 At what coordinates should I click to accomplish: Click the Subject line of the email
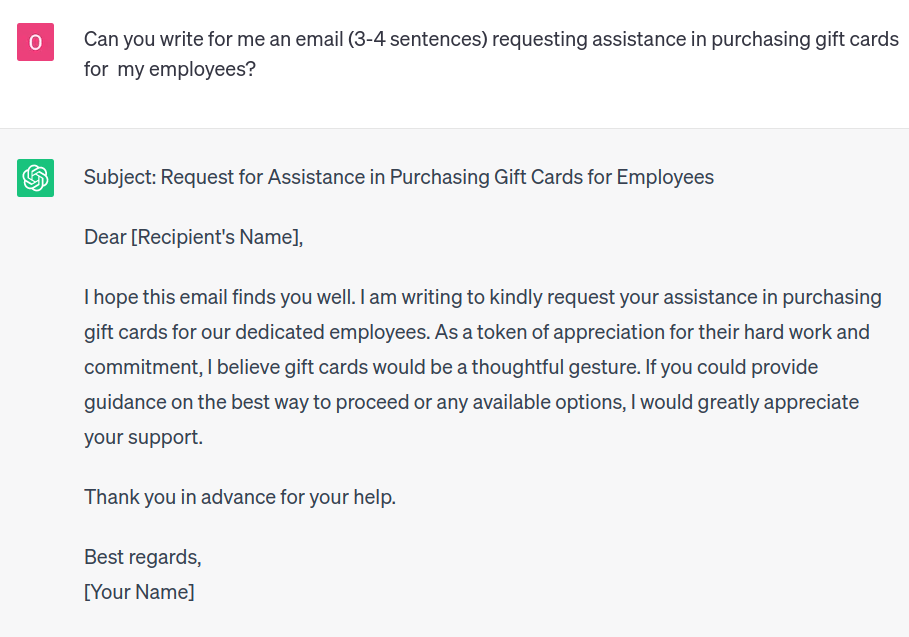pyautogui.click(x=398, y=178)
